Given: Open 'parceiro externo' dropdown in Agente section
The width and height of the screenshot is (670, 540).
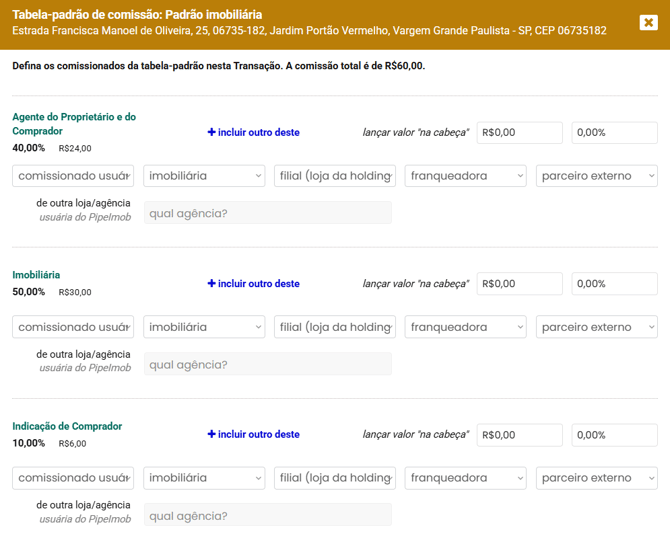Looking at the screenshot, I should pyautogui.click(x=597, y=176).
